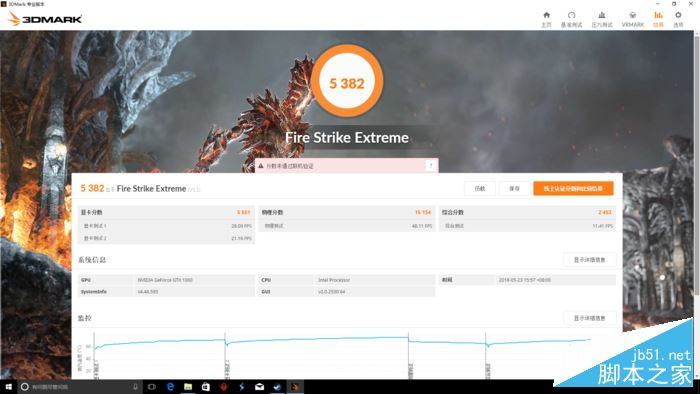Click the Fire Strike Extreme hero title

coord(347,137)
